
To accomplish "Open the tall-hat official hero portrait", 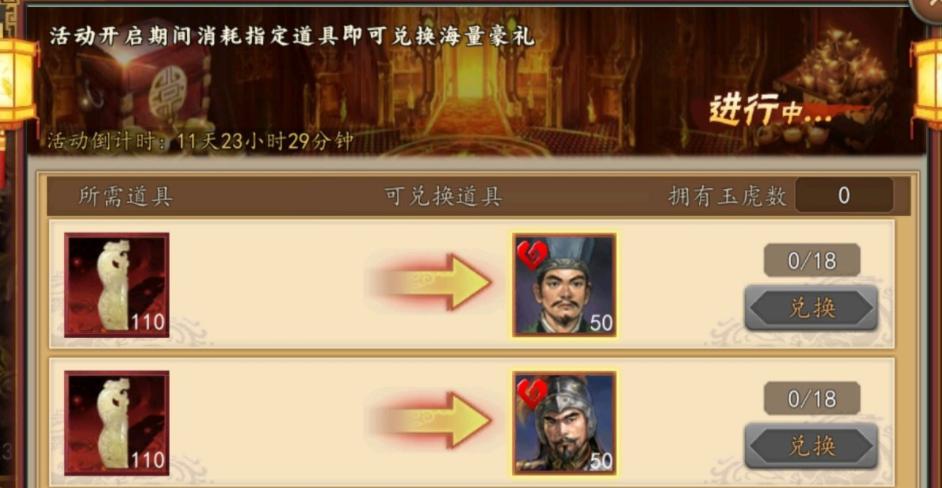I will (x=564, y=285).
